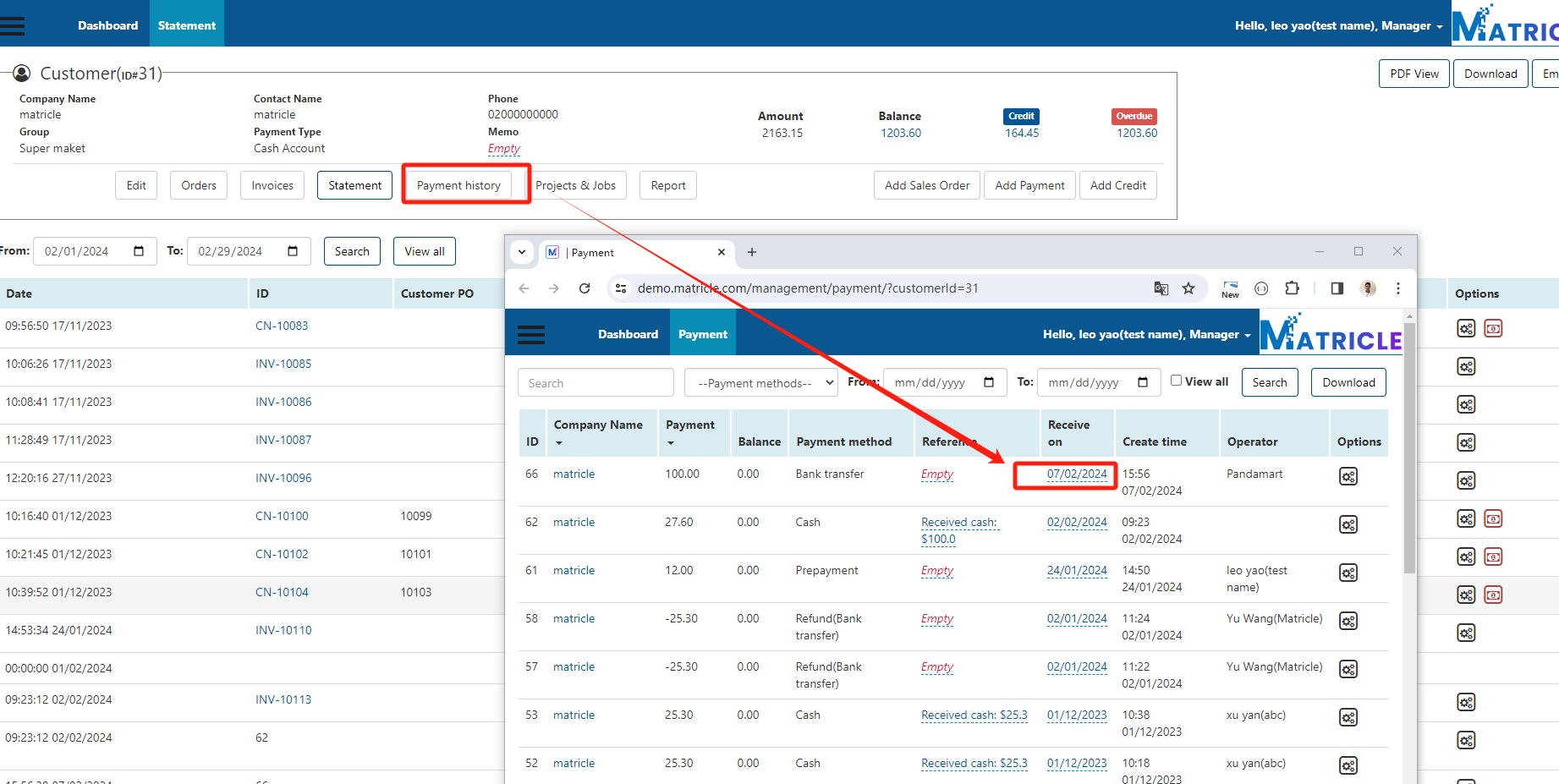The height and width of the screenshot is (784, 1559).
Task: Click Payment history button
Action: pos(458,185)
